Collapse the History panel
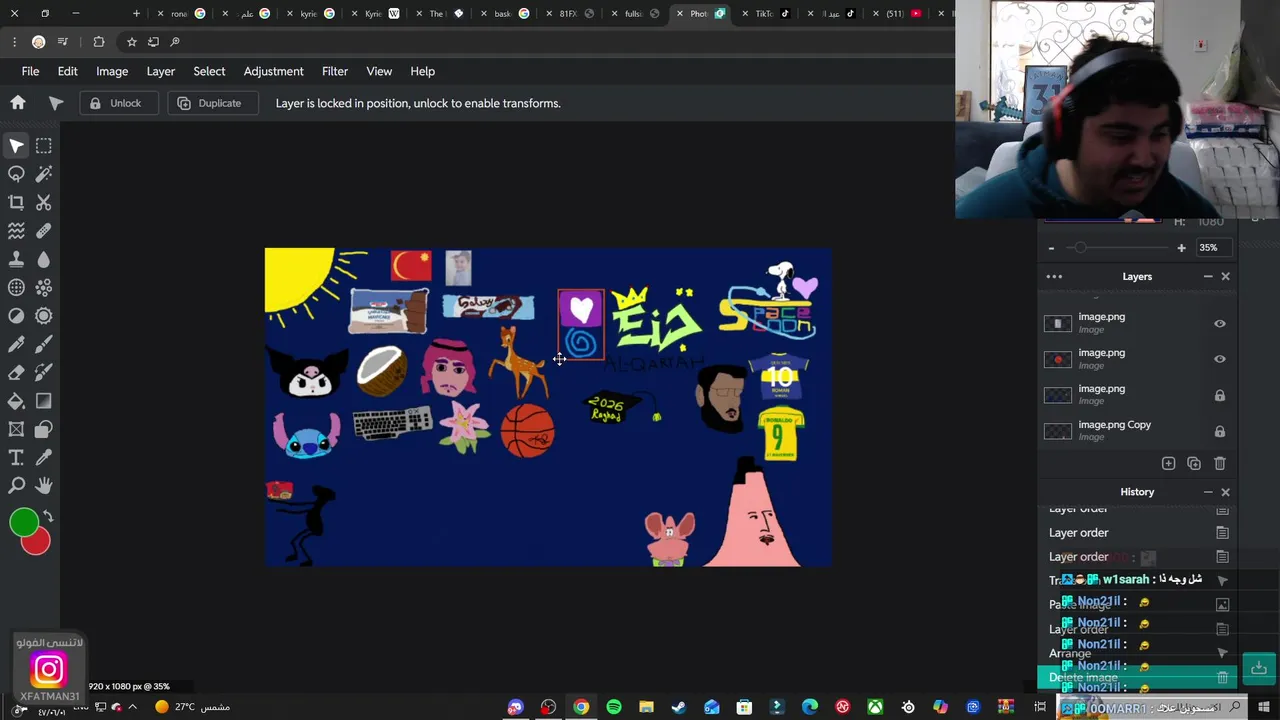Viewport: 1280px width, 720px height. [1208, 492]
